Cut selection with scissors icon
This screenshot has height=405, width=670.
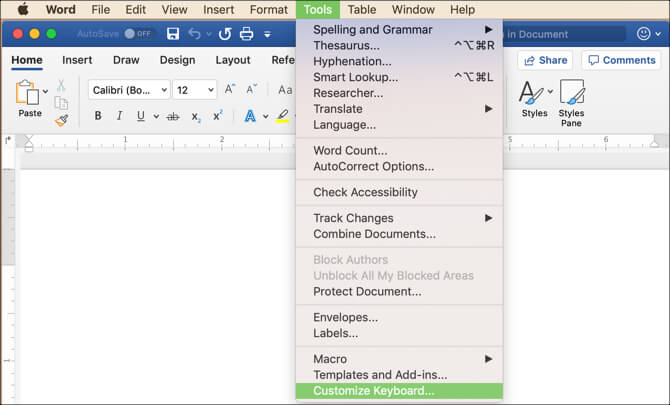(61, 86)
